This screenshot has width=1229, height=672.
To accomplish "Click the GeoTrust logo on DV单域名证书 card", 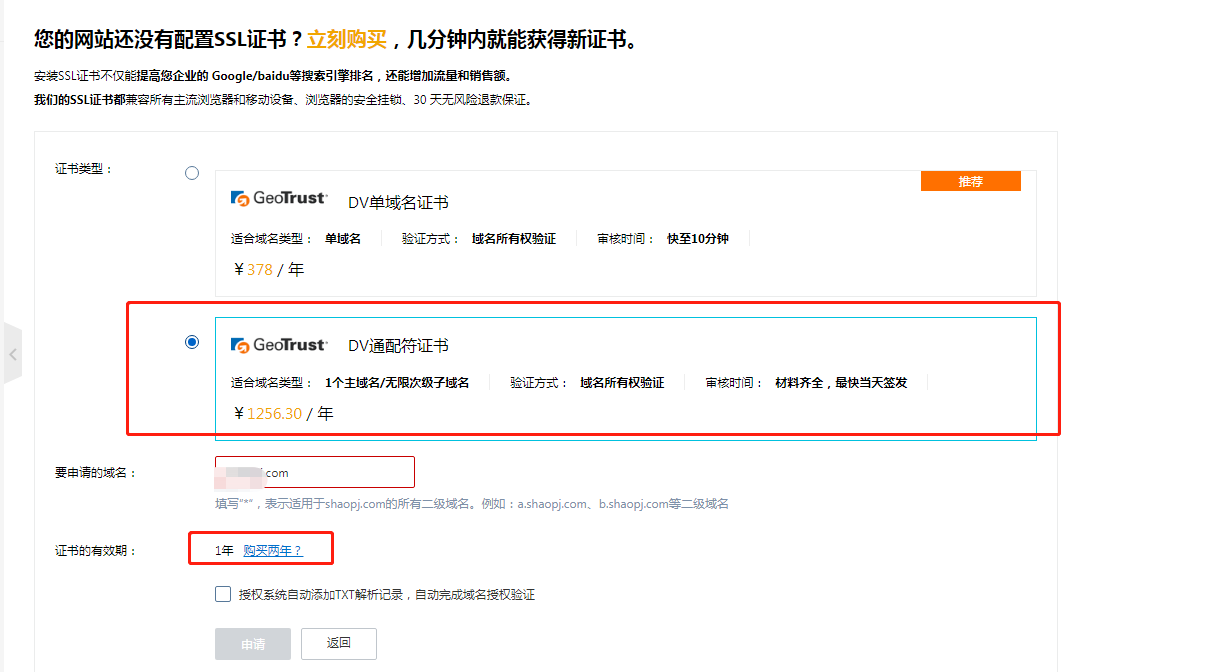I will point(279,198).
